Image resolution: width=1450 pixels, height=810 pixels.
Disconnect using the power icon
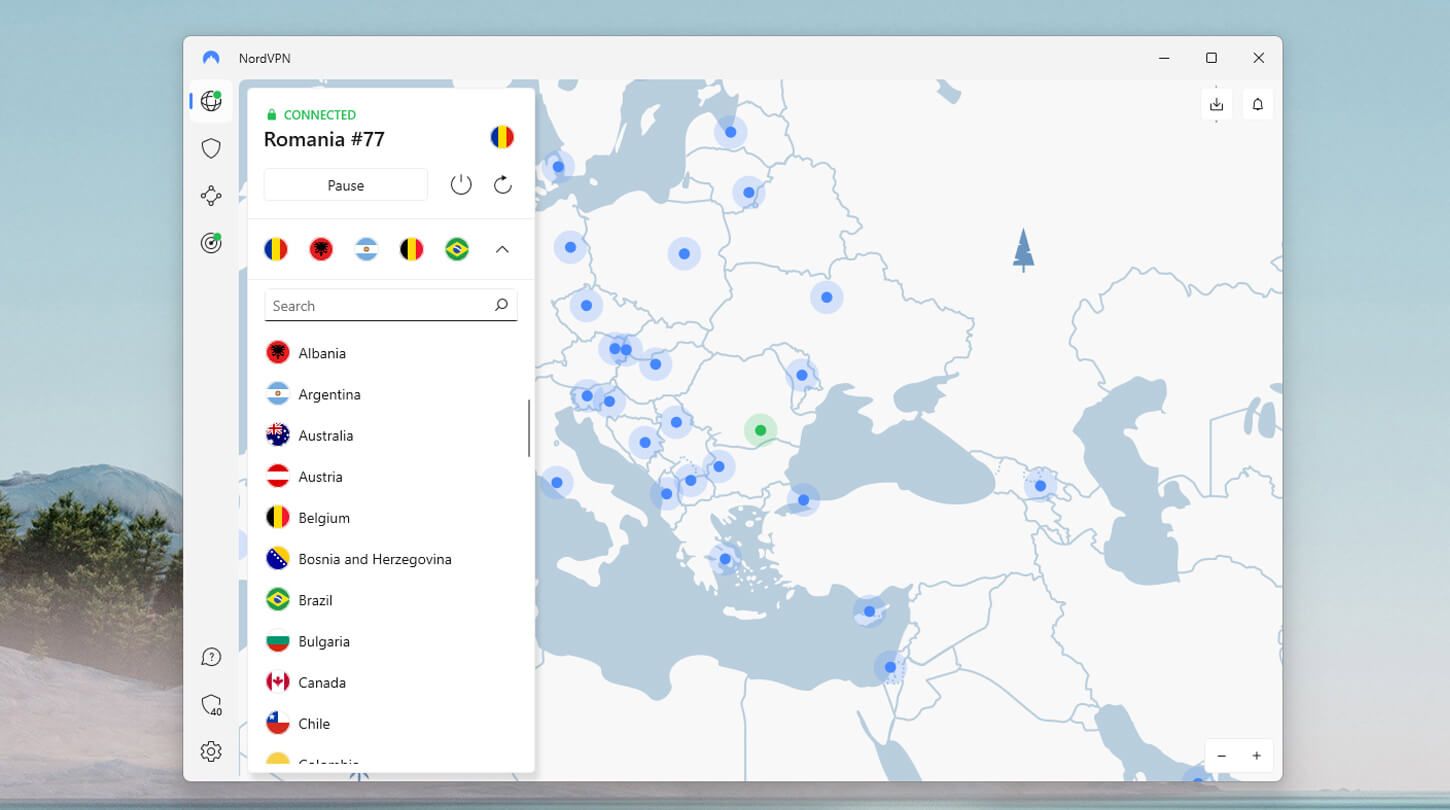coord(461,185)
